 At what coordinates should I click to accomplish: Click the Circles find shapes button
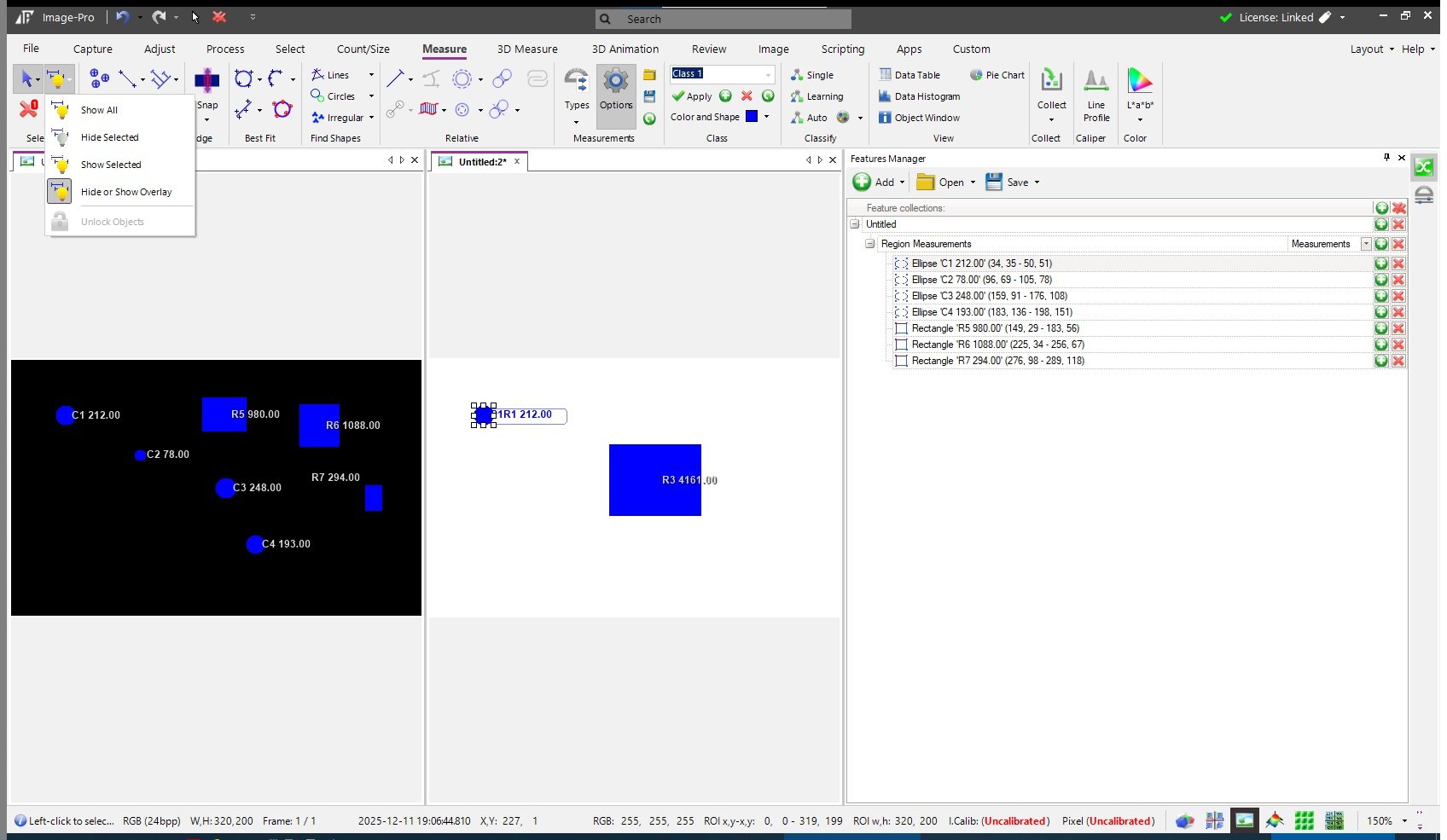pyautogui.click(x=333, y=96)
